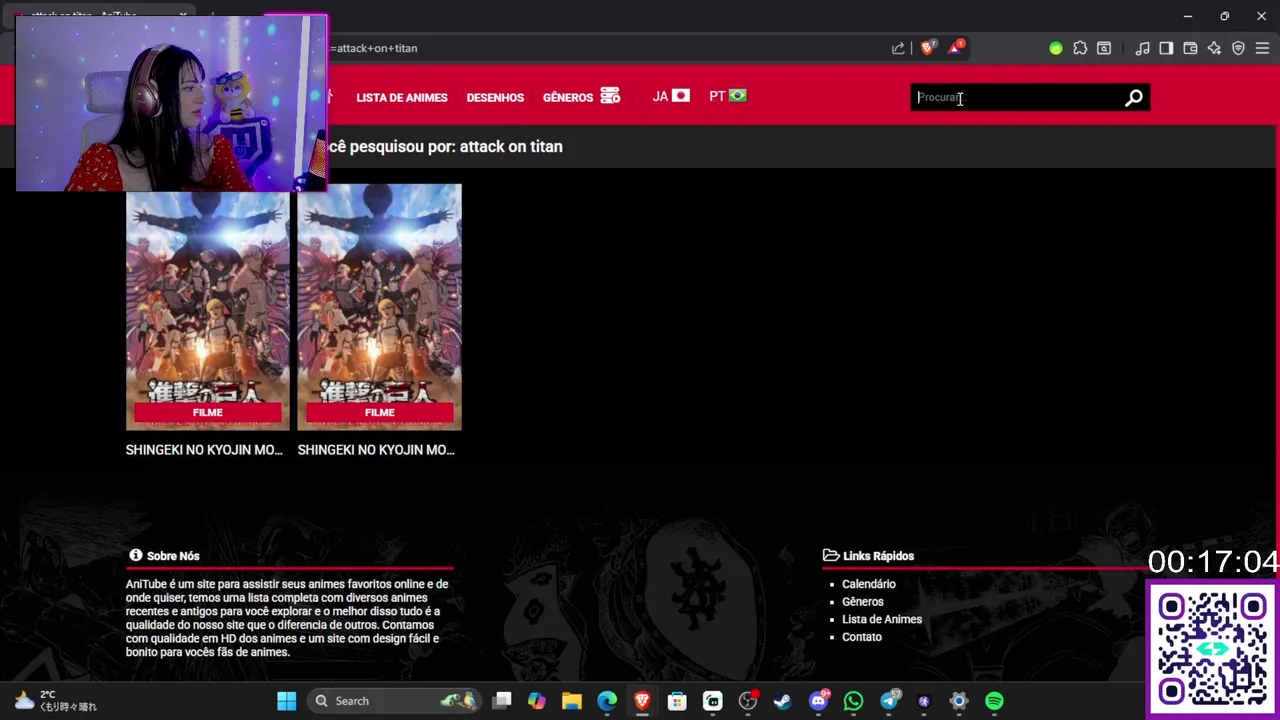Click FILME label on second poster
This screenshot has width=1280, height=720.
click(x=379, y=412)
